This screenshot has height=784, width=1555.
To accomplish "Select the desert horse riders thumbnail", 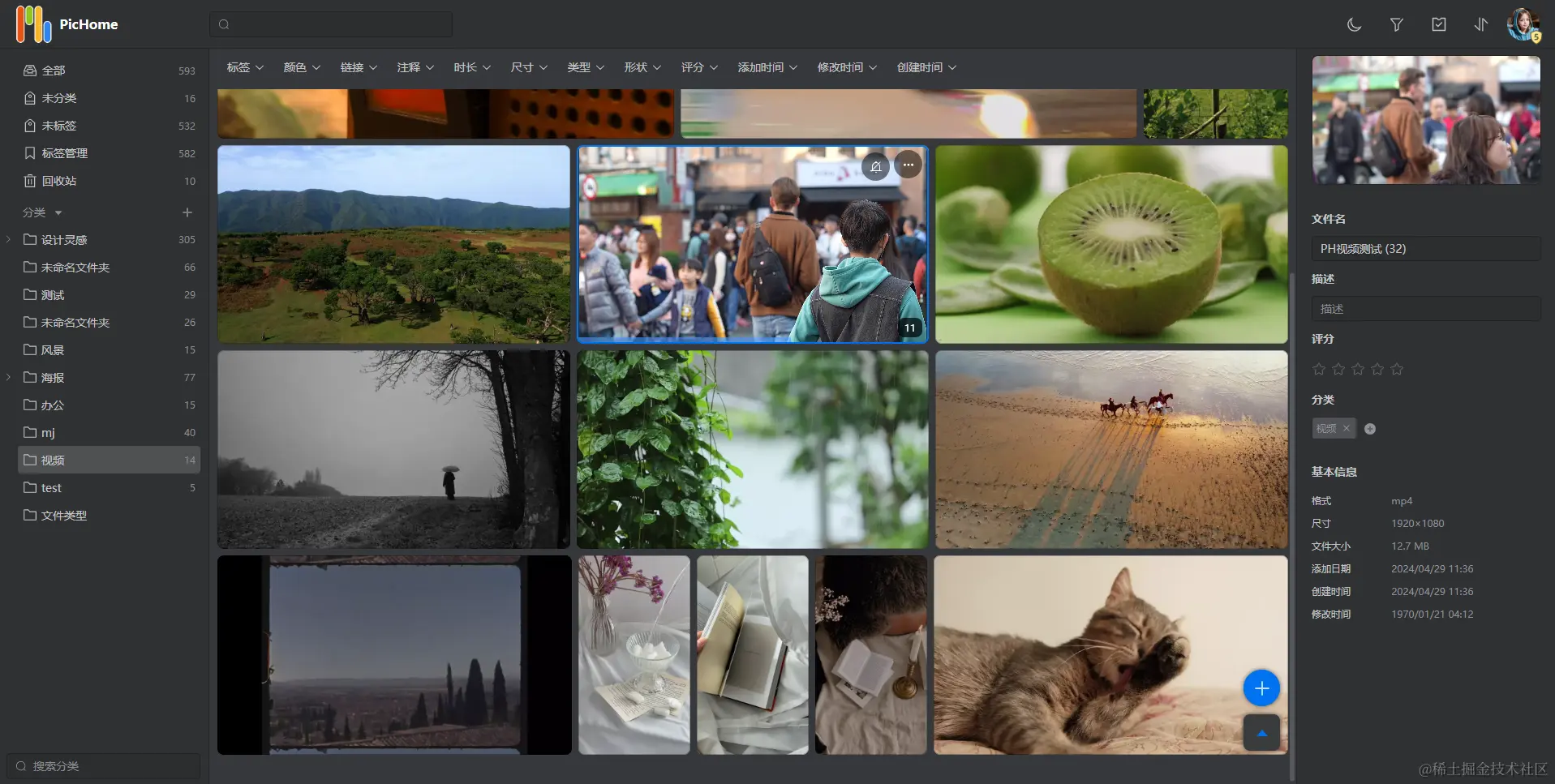I will 1111,449.
